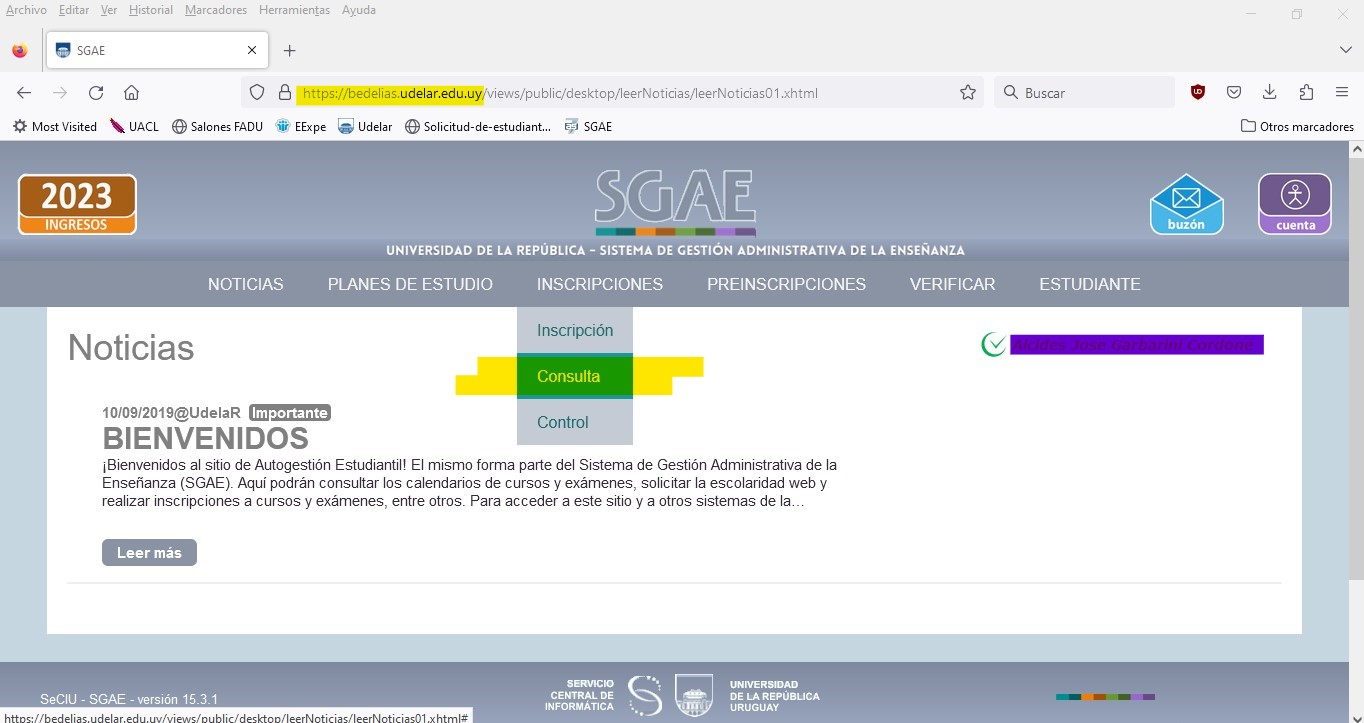The height and width of the screenshot is (723, 1364).
Task: Expand the VERIFICAR menu
Action: click(x=953, y=284)
